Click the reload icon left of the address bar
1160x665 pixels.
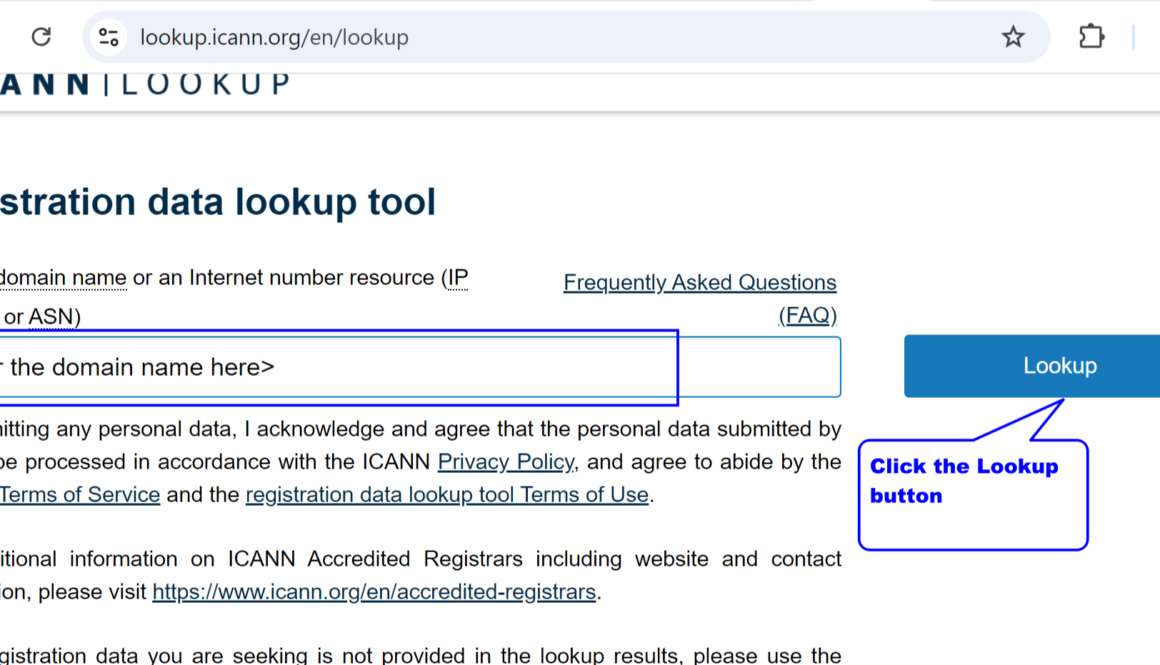pyautogui.click(x=41, y=36)
